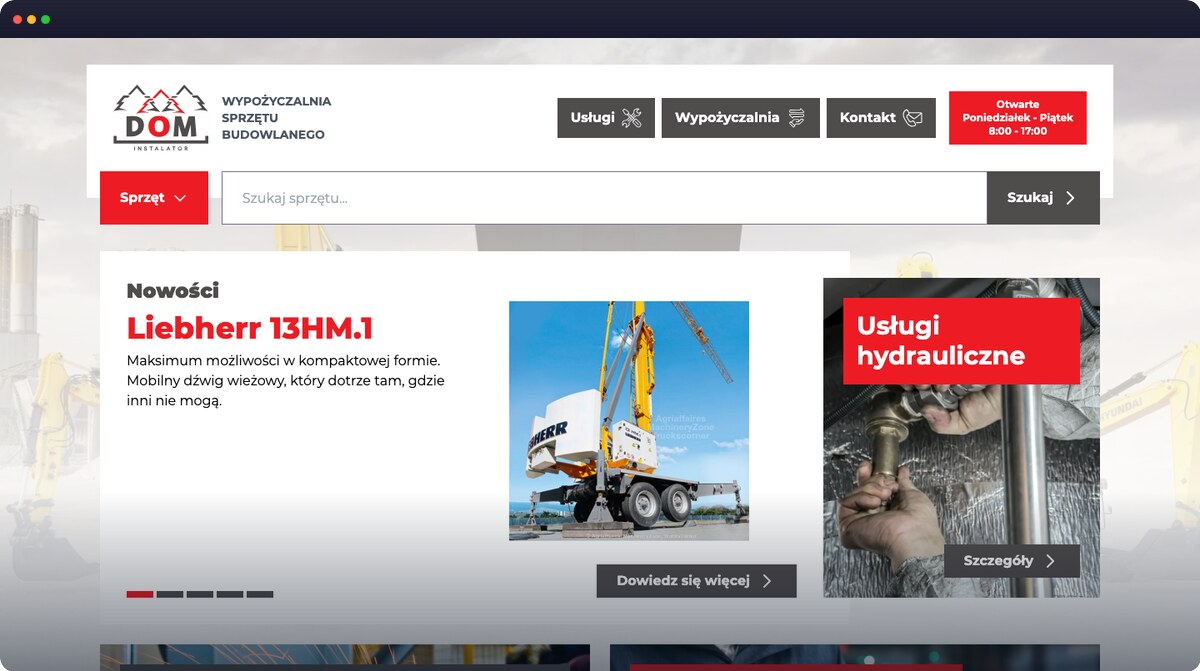
Task: Click the yellow macOS minimize dot
Action: [31, 19]
